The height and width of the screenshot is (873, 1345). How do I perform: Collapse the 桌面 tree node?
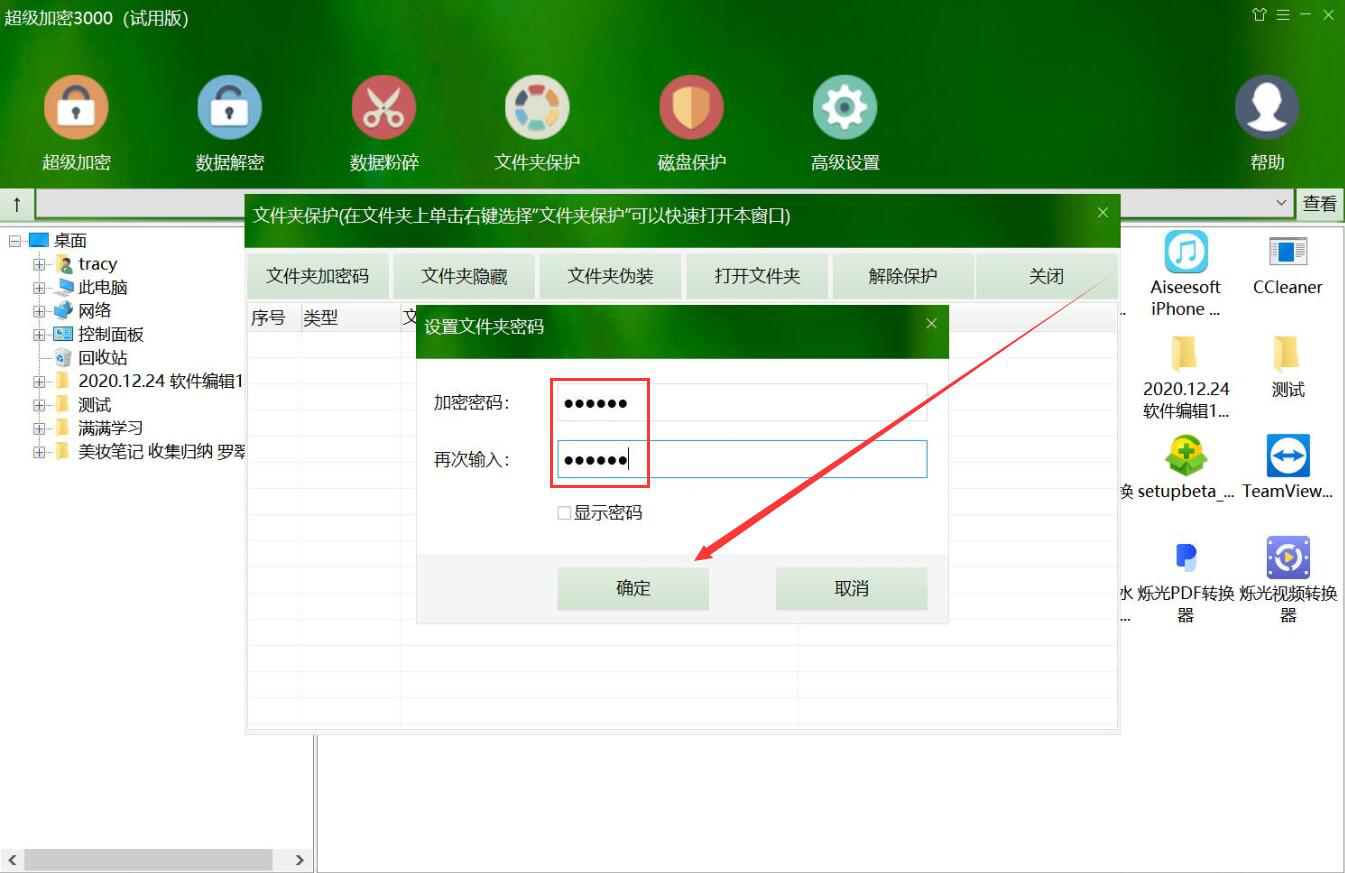(15, 241)
